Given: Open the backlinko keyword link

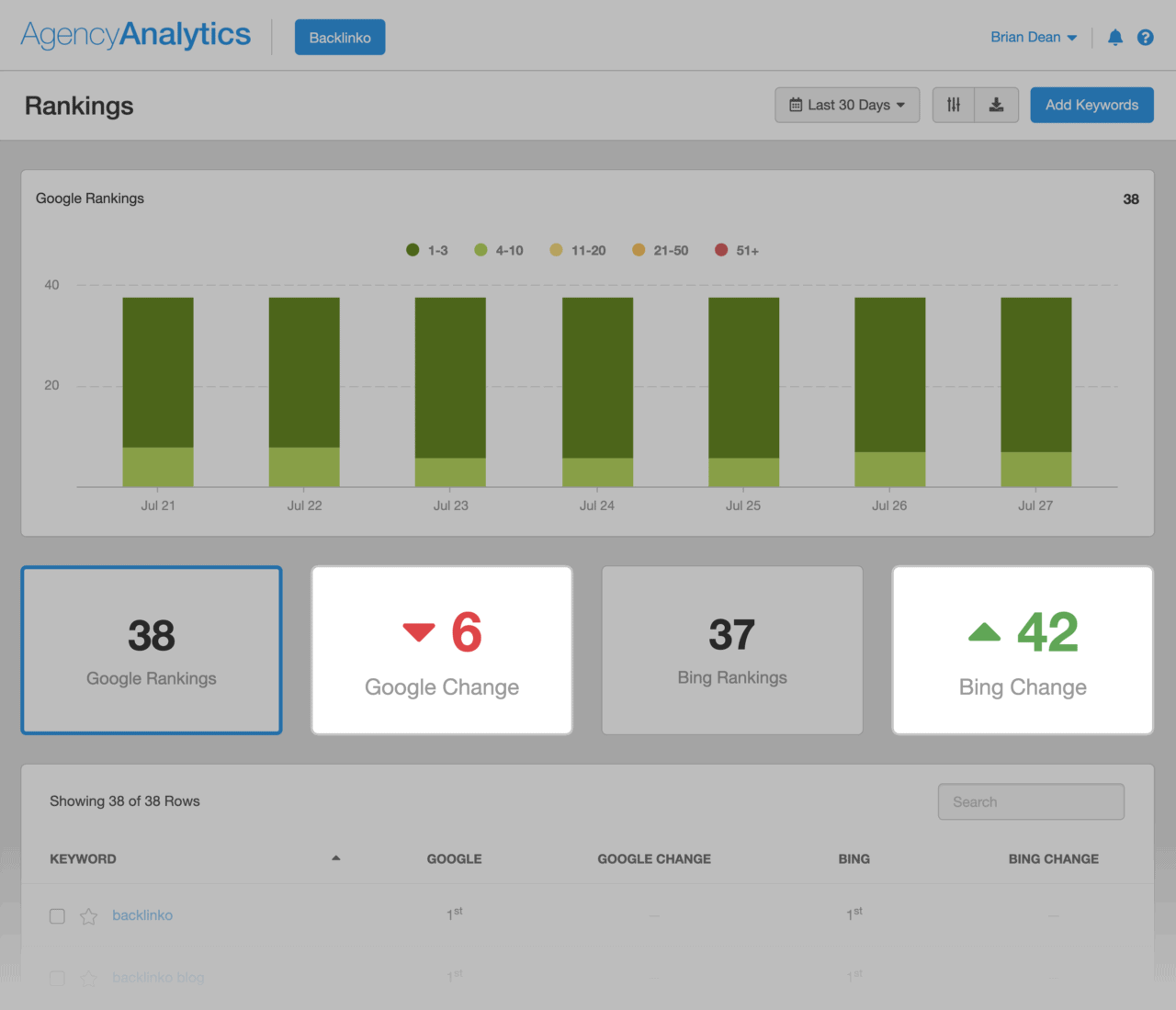Looking at the screenshot, I should pos(141,915).
